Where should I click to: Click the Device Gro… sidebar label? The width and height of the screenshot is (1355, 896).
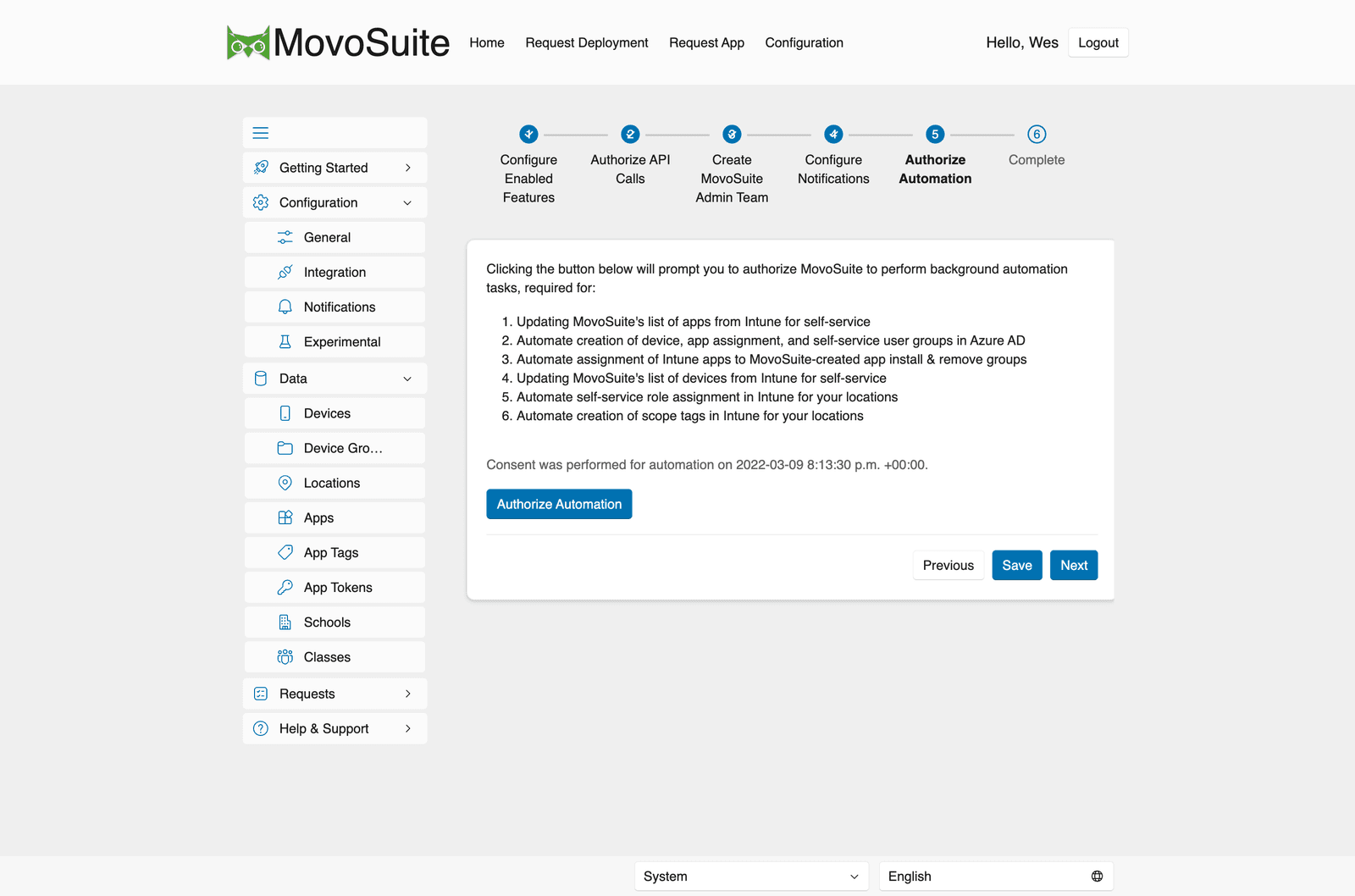343,448
